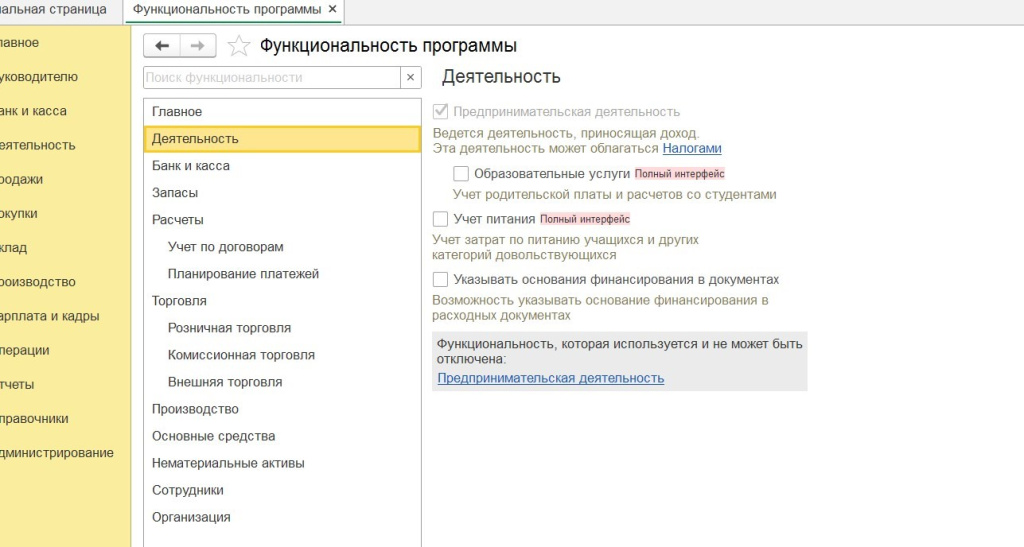Click the Предпринимательская деятельность checkbox
Viewport: 1024px width, 547px height.
(x=440, y=112)
